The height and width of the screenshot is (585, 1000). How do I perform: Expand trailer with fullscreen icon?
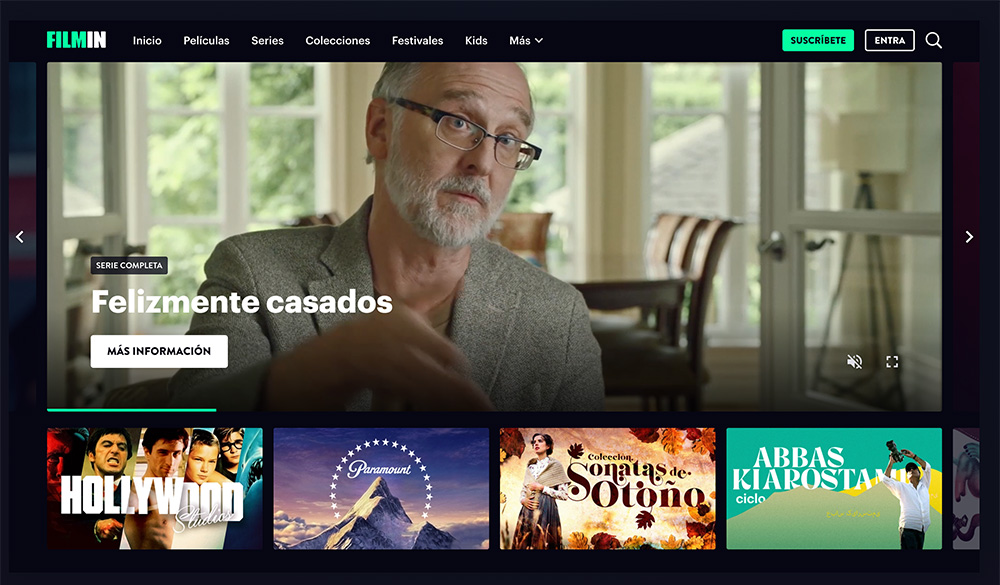(892, 362)
